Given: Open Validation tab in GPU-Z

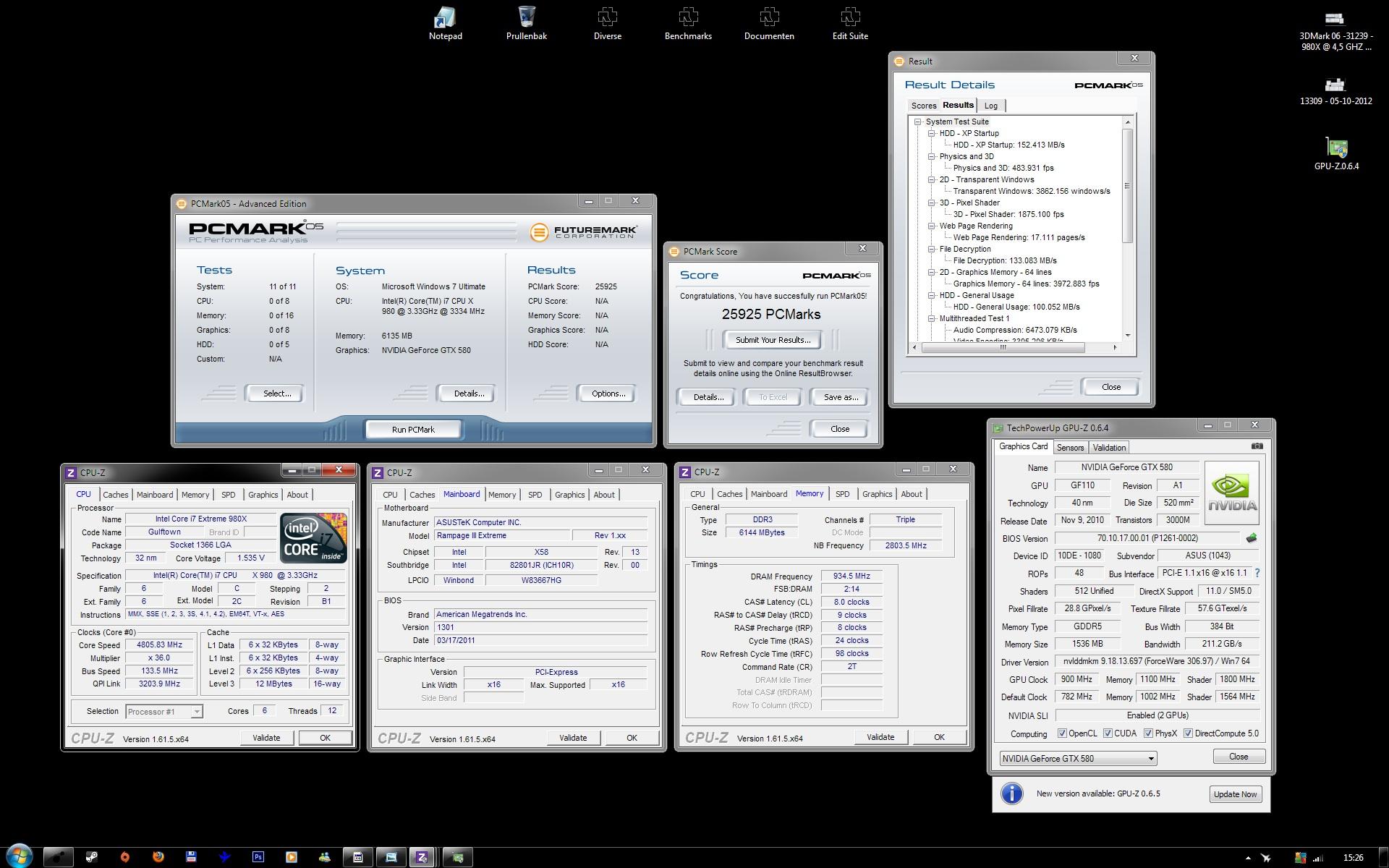Looking at the screenshot, I should [x=1109, y=448].
